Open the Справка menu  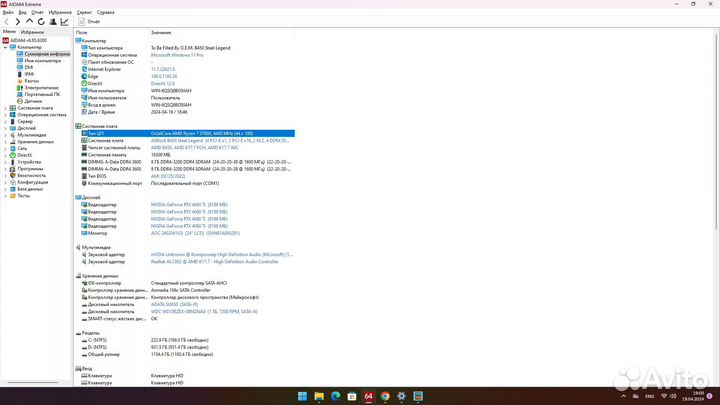click(x=106, y=12)
